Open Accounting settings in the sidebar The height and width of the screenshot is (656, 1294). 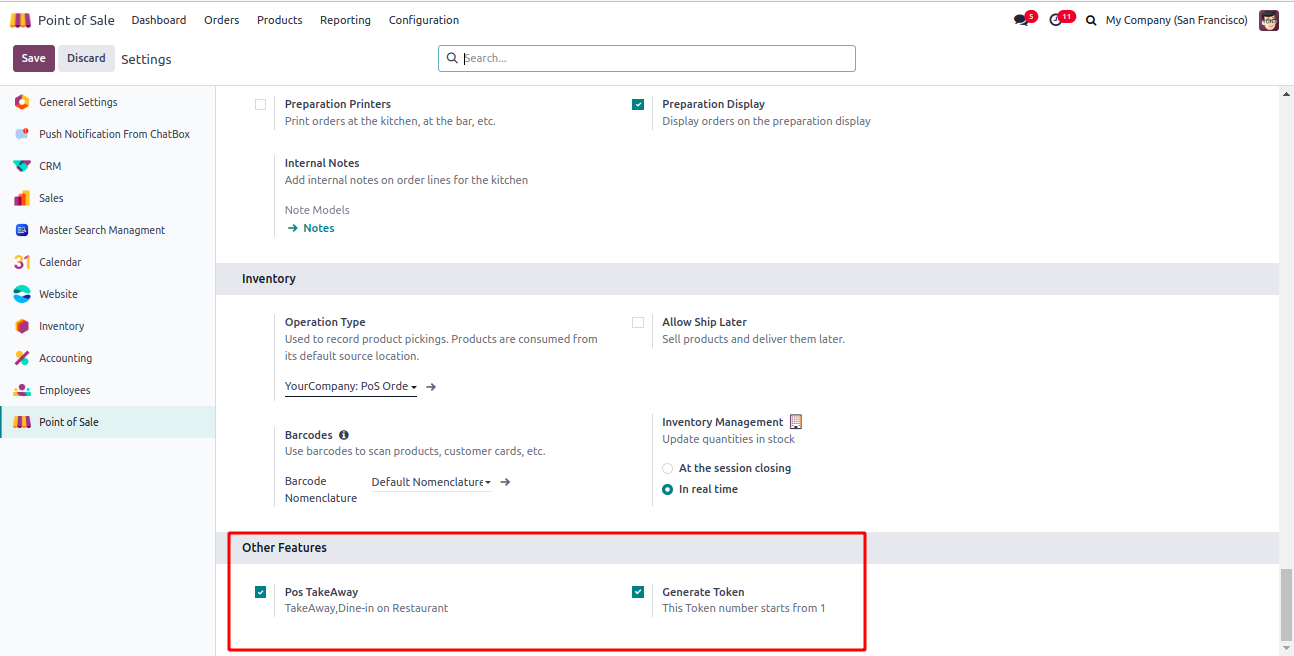[x=65, y=358]
